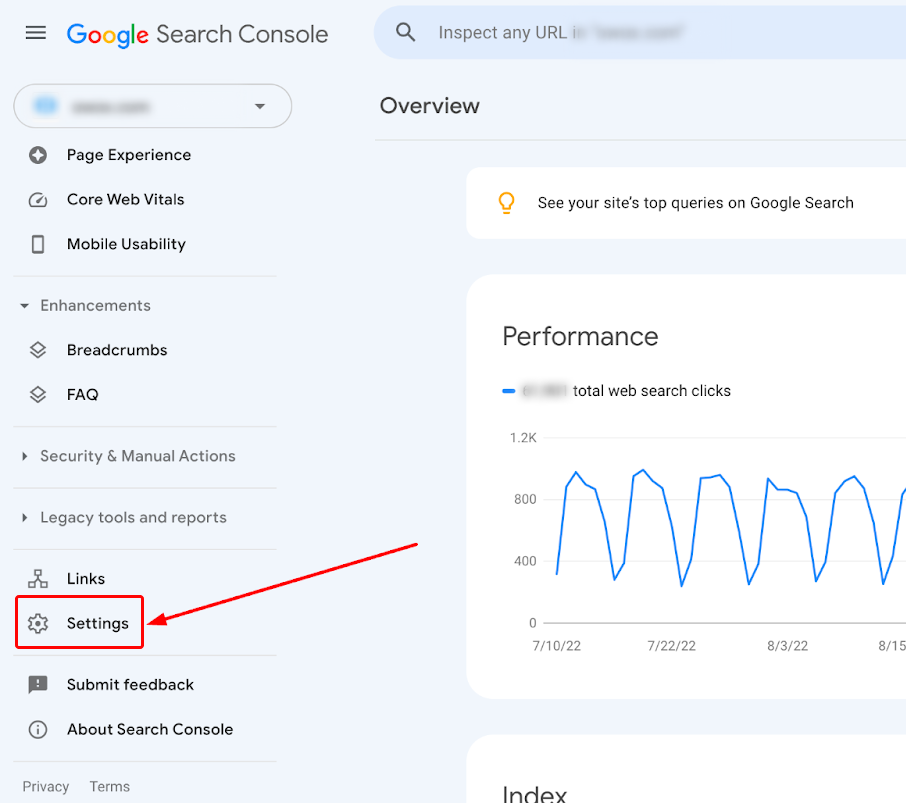Click the About info icon

(38, 730)
